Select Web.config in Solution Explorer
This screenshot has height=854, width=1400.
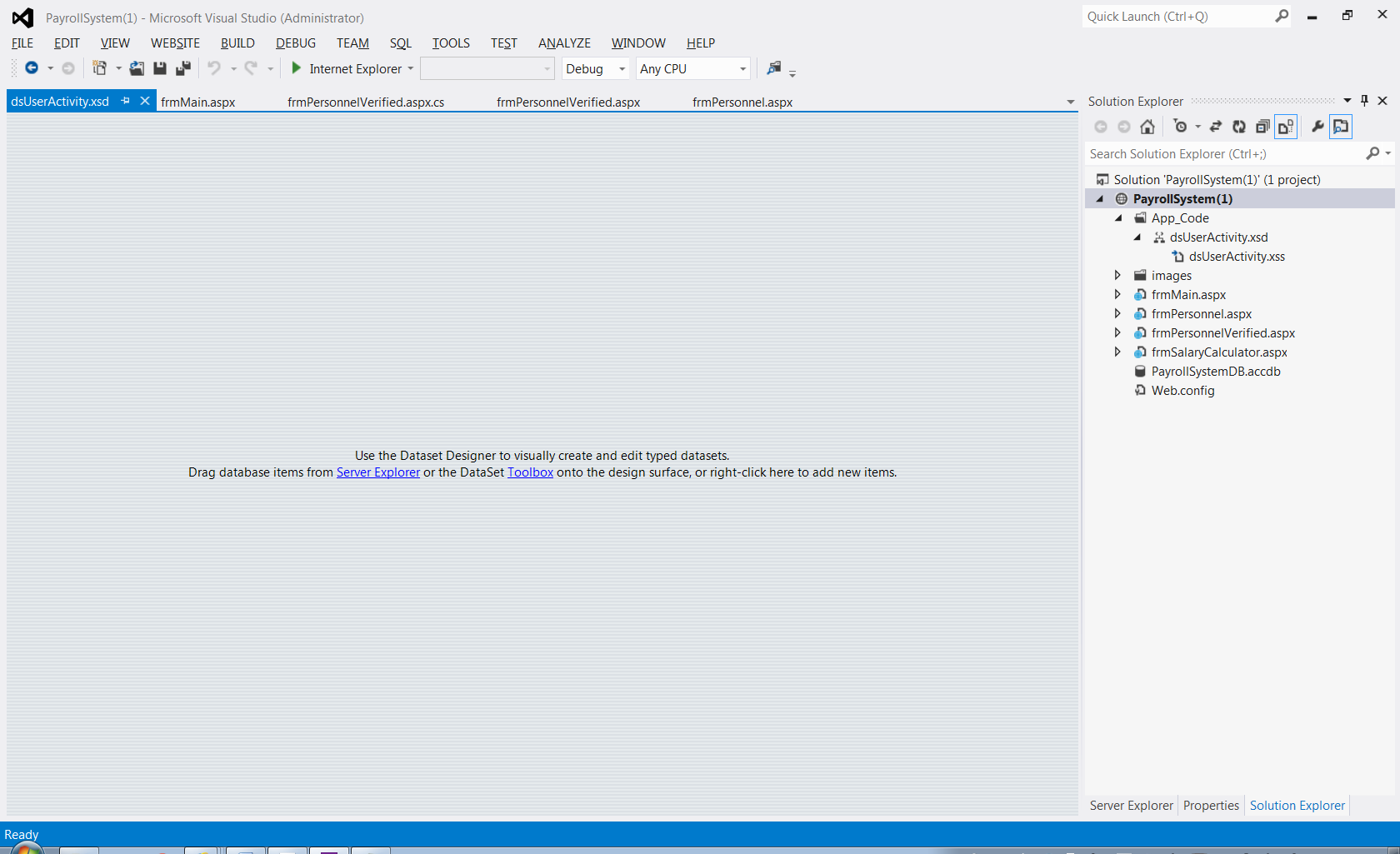click(1182, 390)
